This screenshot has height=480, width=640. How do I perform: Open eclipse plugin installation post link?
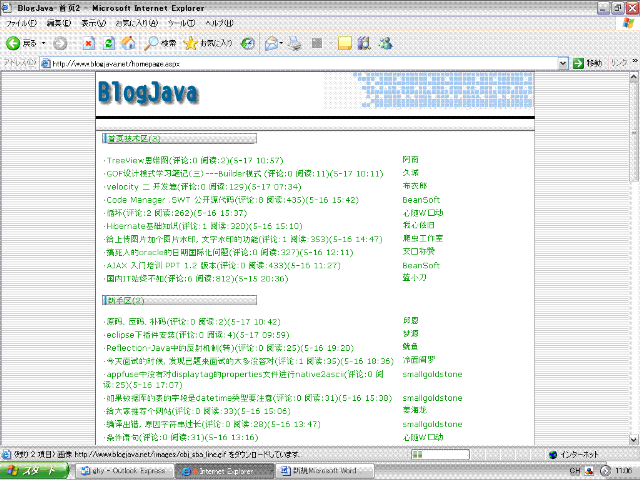(198, 335)
